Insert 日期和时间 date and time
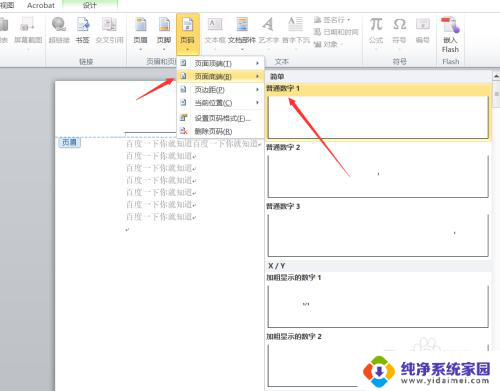Image resolution: width=500 pixels, height=391 pixels. click(x=336, y=32)
